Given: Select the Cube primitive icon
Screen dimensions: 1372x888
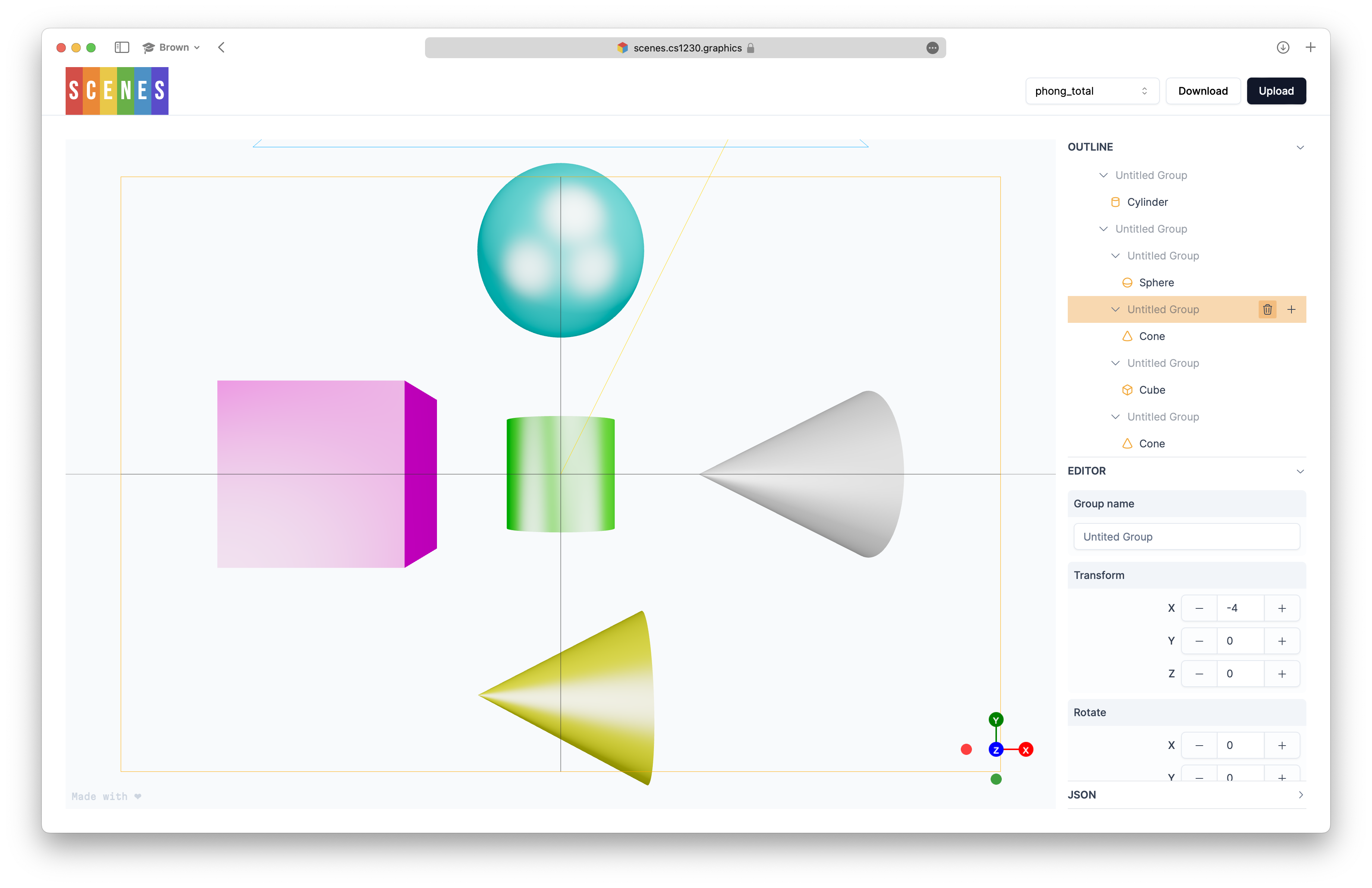Looking at the screenshot, I should pos(1127,390).
